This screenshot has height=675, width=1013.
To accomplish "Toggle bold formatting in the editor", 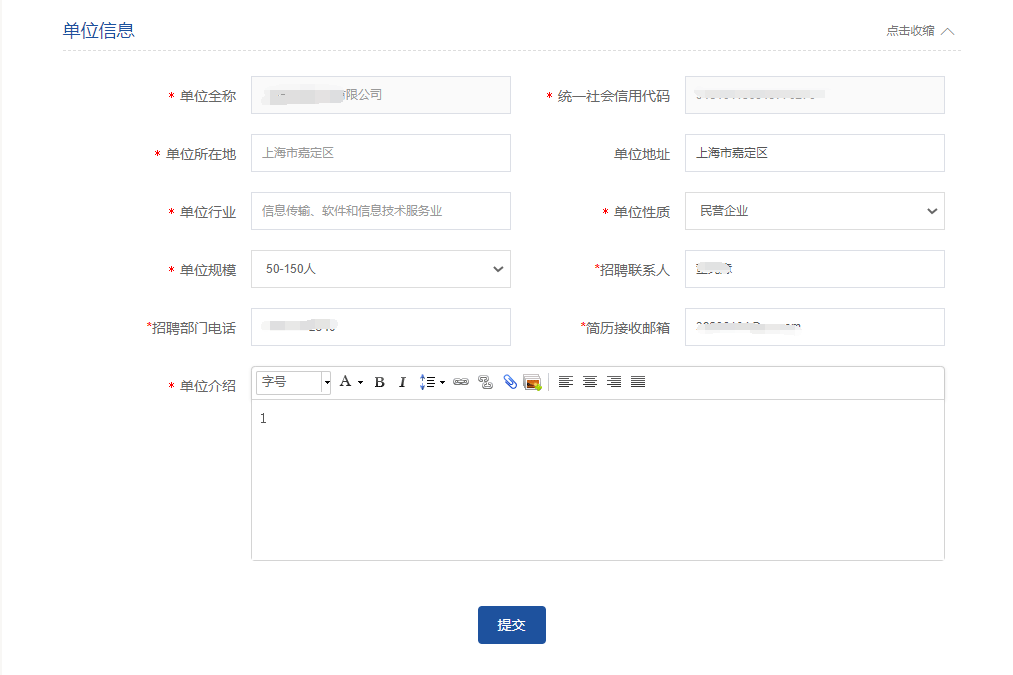I will [x=379, y=382].
